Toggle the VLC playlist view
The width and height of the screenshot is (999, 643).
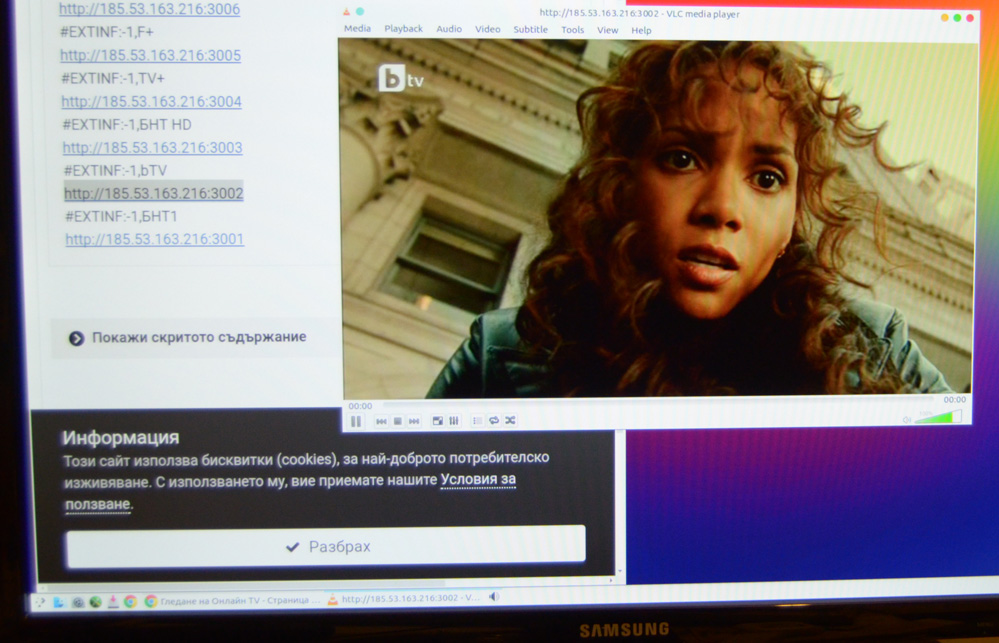click(477, 421)
